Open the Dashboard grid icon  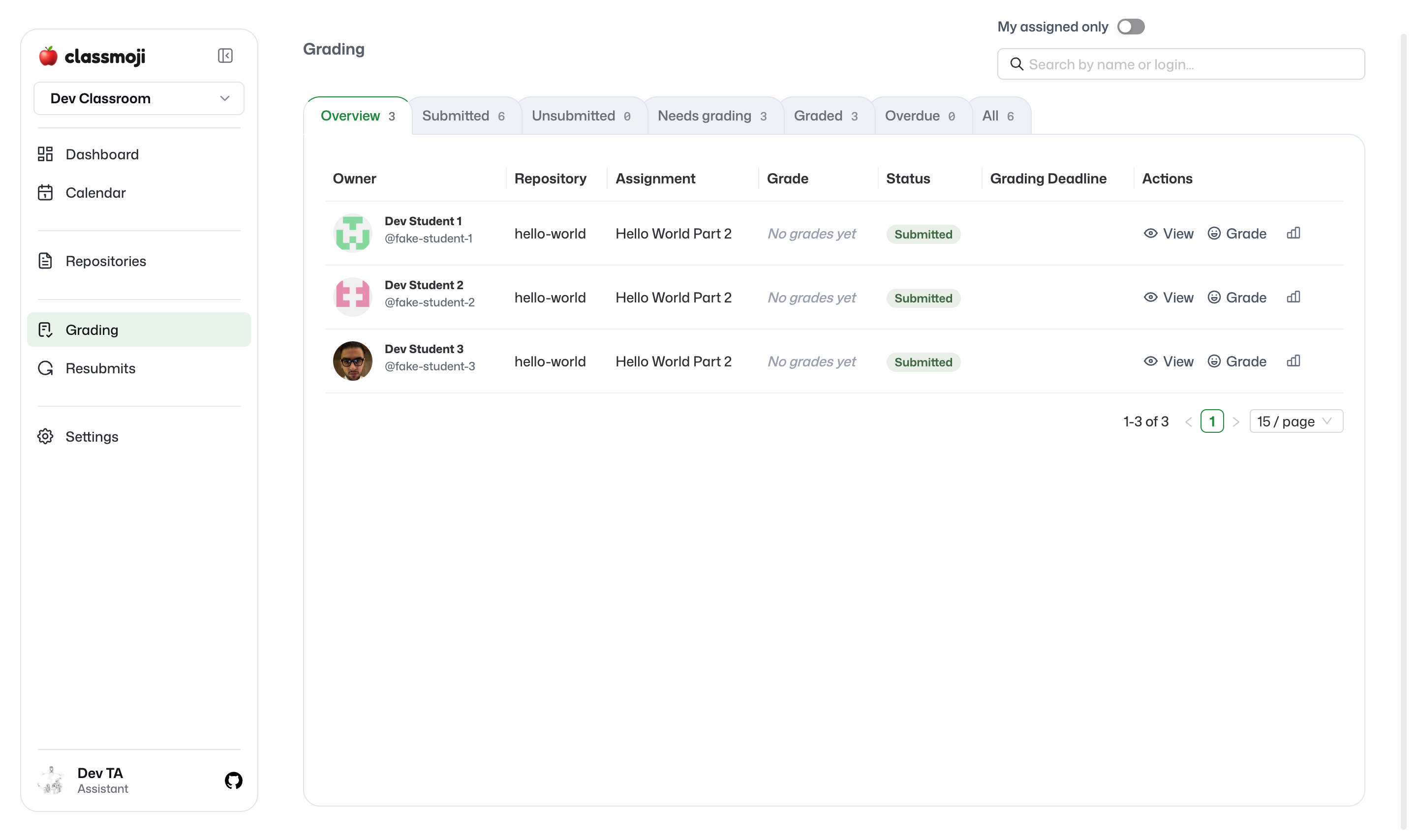pyautogui.click(x=45, y=154)
